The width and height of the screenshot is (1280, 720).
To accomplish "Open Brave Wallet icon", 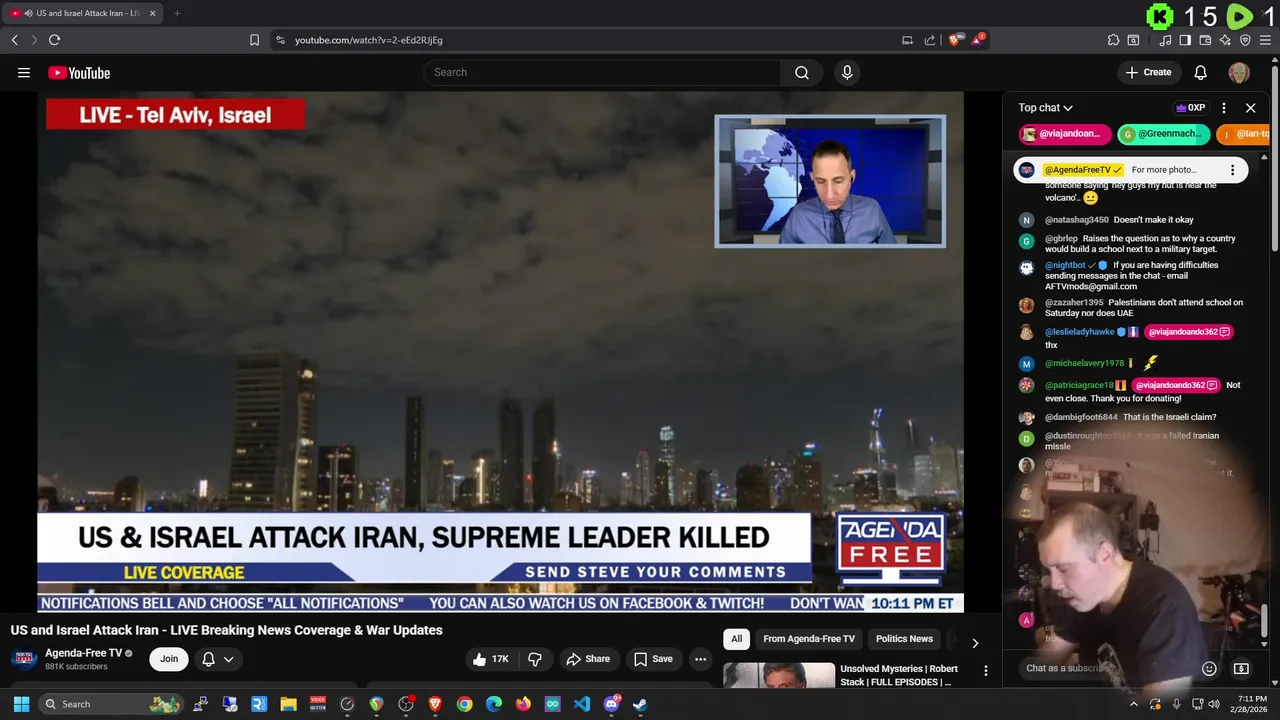I will pyautogui.click(x=1205, y=40).
